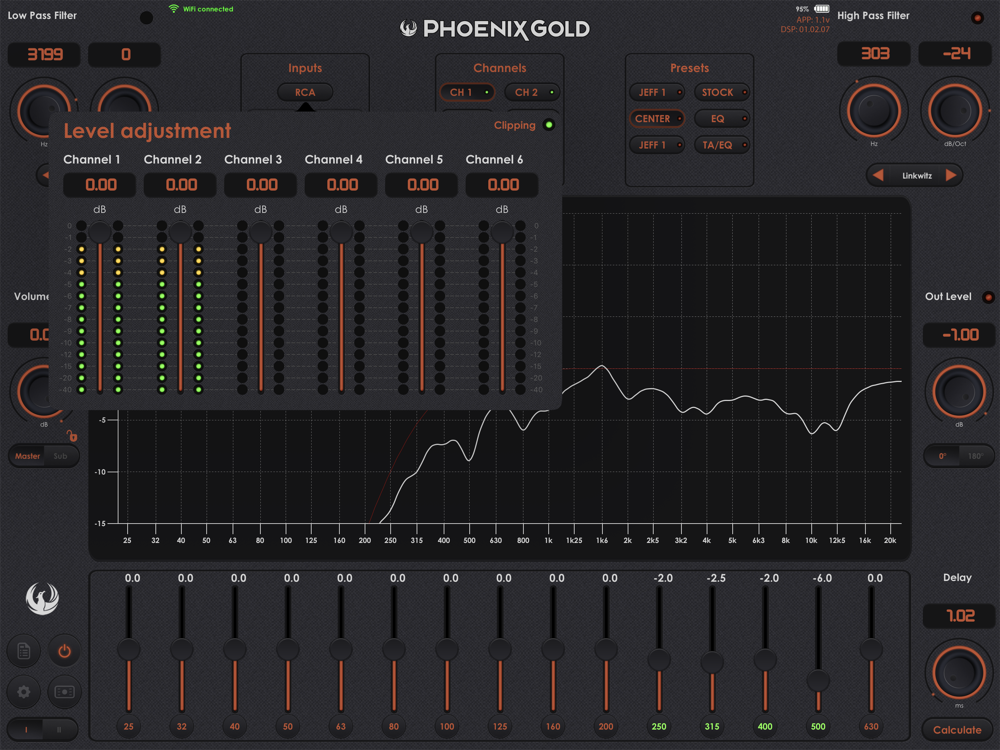
Task: Click the amplifier device icon button
Action: coord(64,692)
